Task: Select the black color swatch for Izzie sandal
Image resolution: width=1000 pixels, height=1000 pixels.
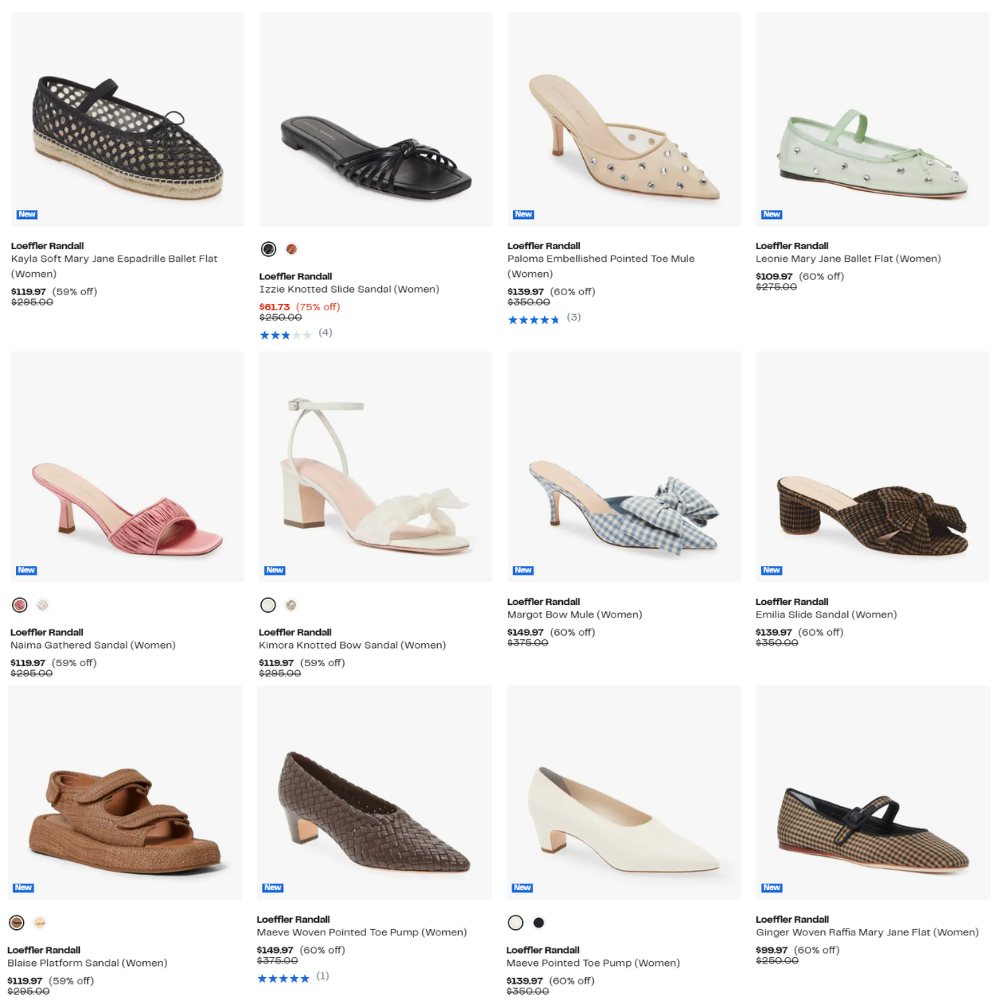Action: click(268, 249)
